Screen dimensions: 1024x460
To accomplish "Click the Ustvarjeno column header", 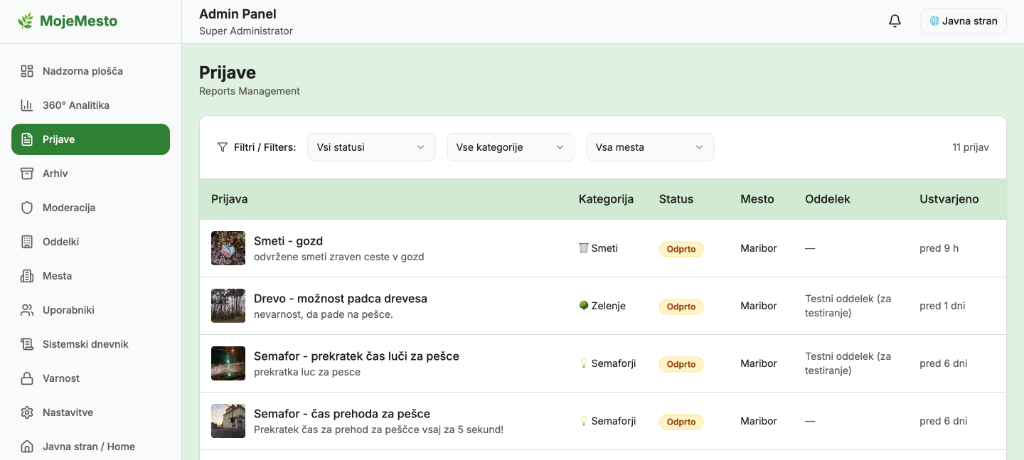I will pyautogui.click(x=949, y=199).
